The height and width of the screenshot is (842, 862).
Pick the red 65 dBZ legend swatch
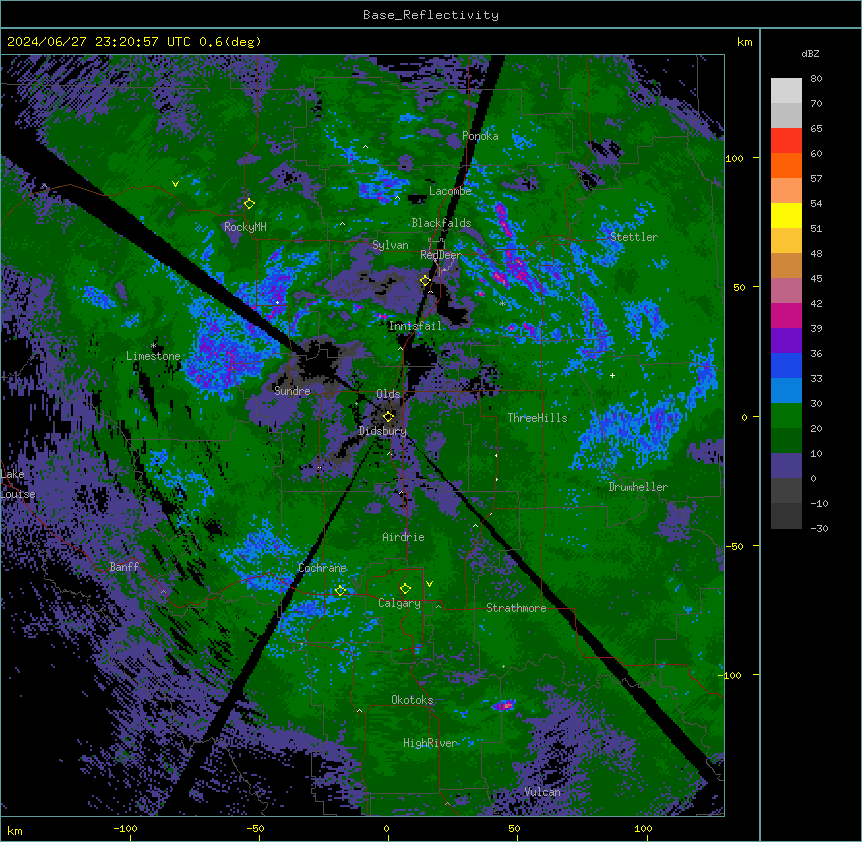click(786, 140)
